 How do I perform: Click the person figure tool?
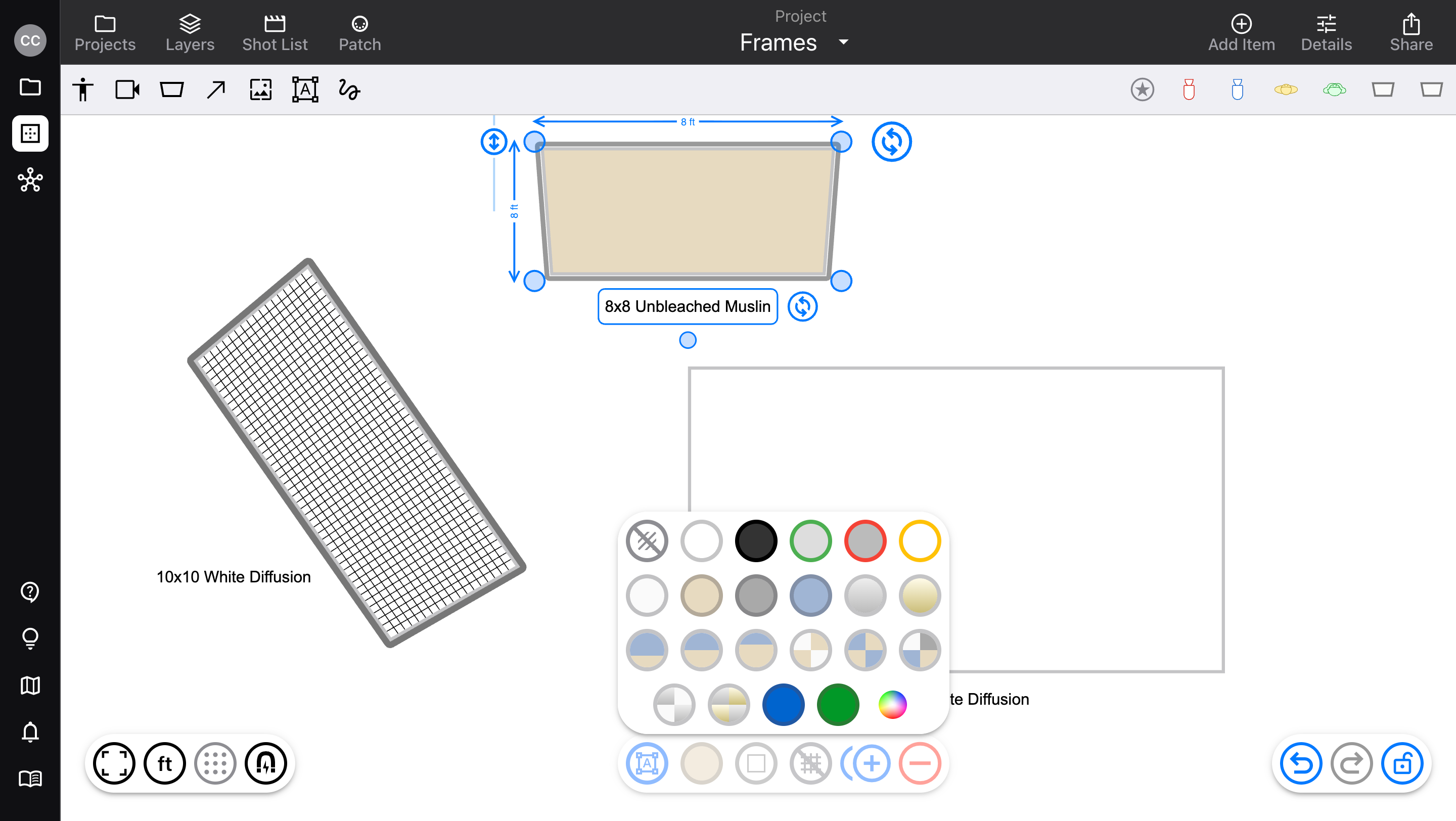pyautogui.click(x=83, y=90)
